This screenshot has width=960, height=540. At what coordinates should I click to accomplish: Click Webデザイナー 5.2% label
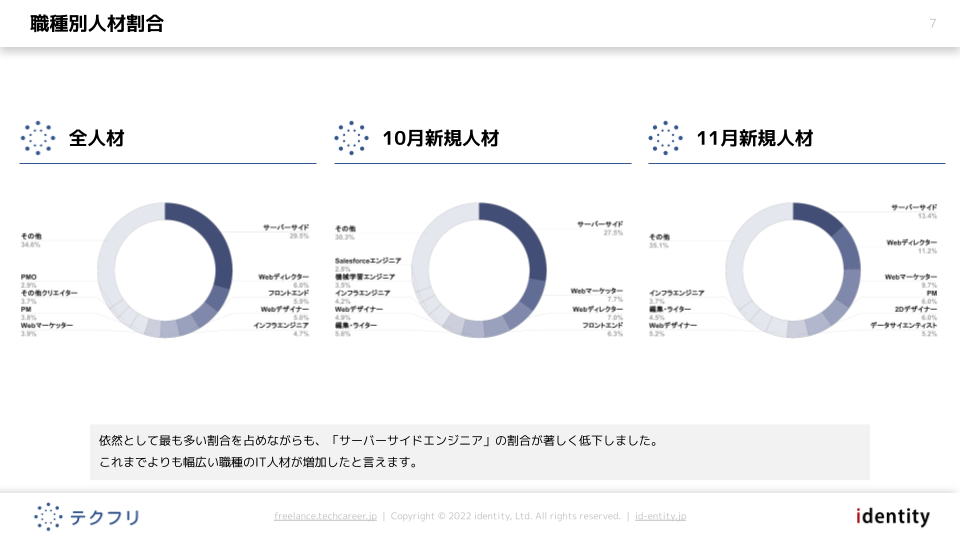pyautogui.click(x=673, y=329)
